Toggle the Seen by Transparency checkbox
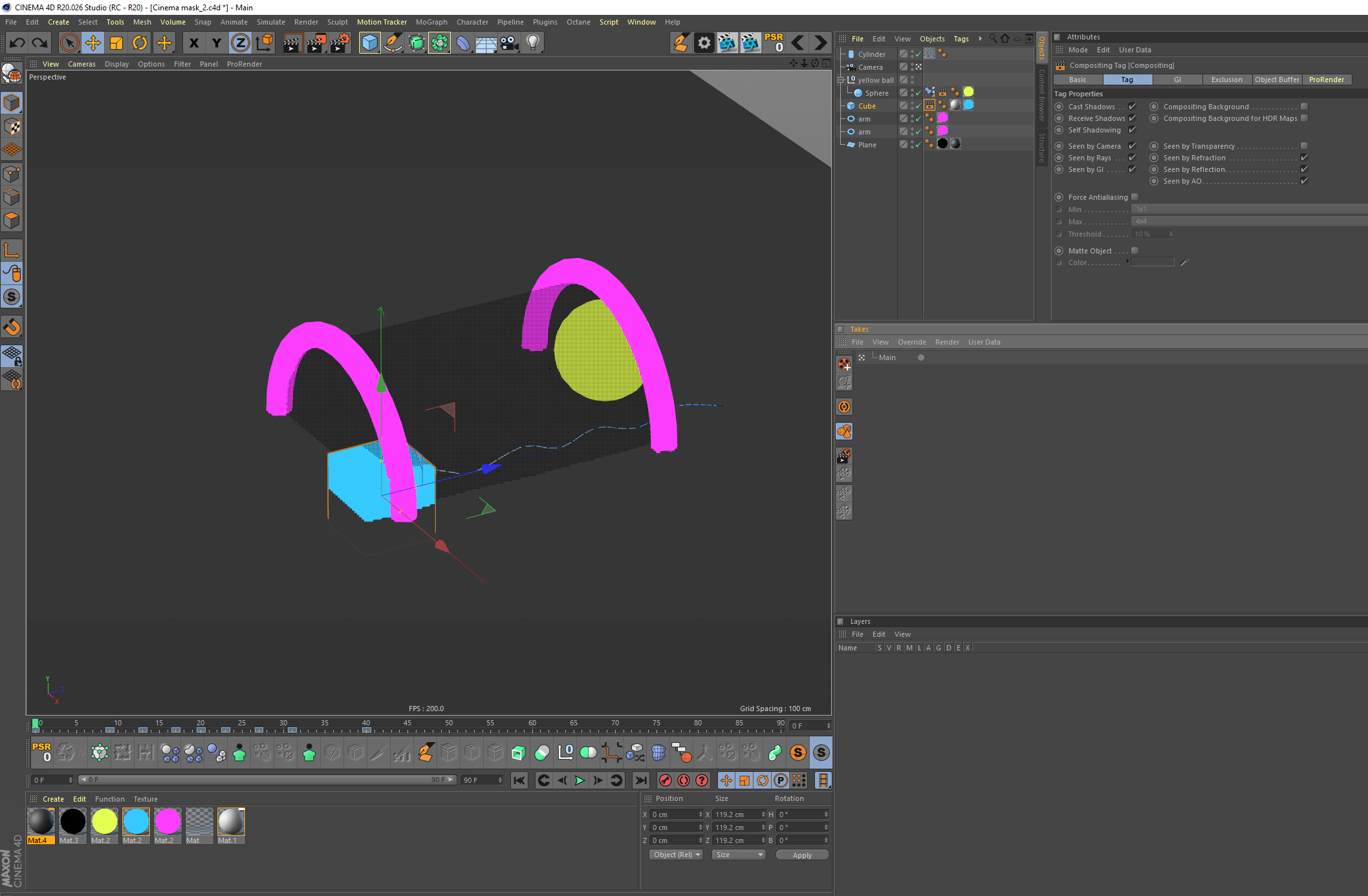This screenshot has height=896, width=1368. pyautogui.click(x=1304, y=146)
